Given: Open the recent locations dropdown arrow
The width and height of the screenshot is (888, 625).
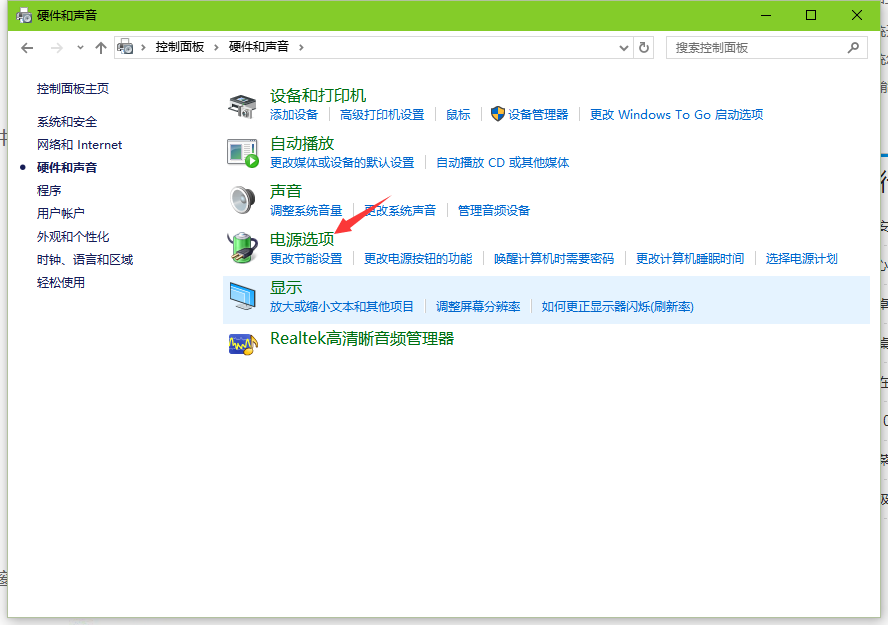Looking at the screenshot, I should pos(79,47).
